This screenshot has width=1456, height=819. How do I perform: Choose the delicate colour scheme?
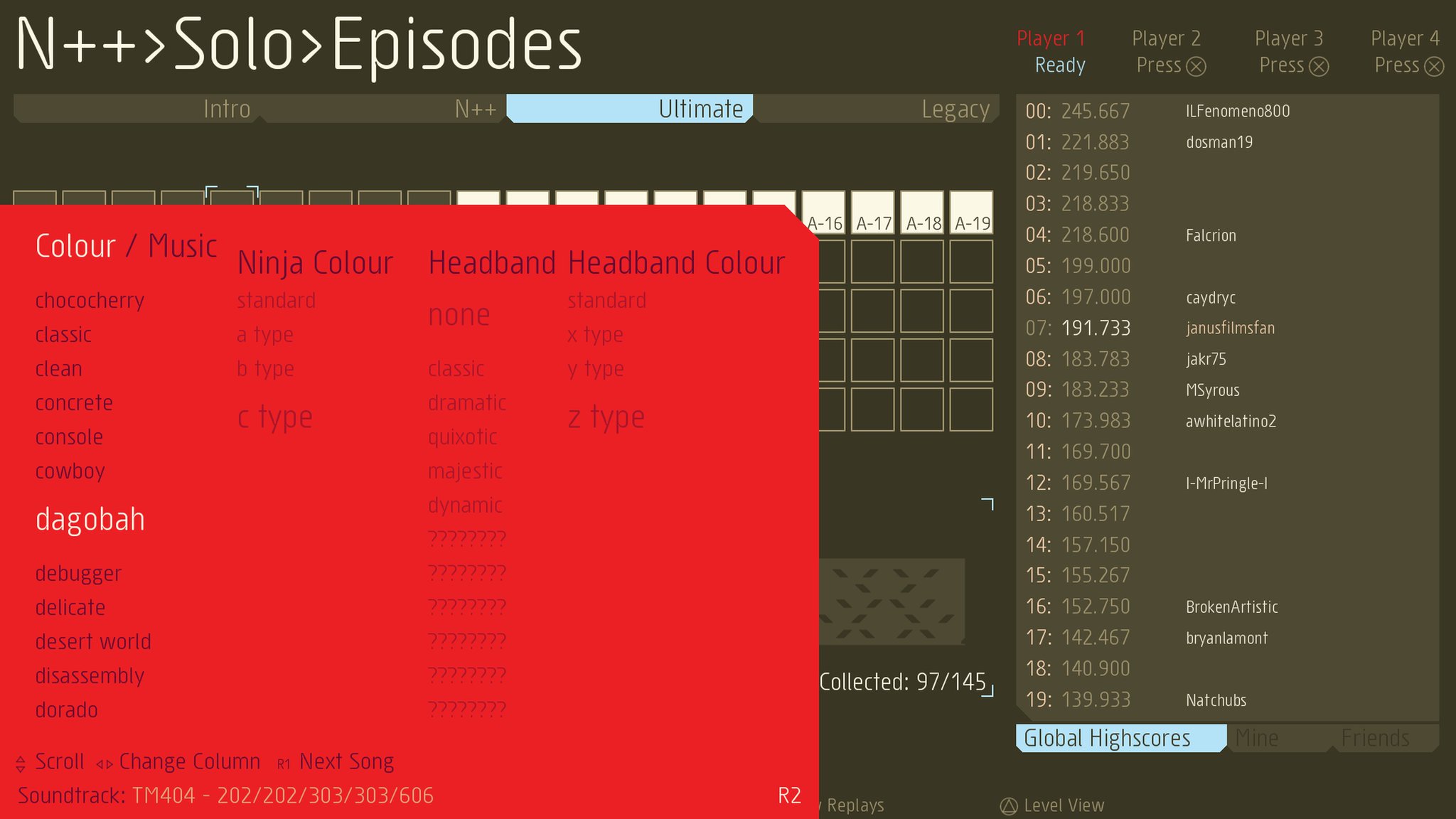70,608
